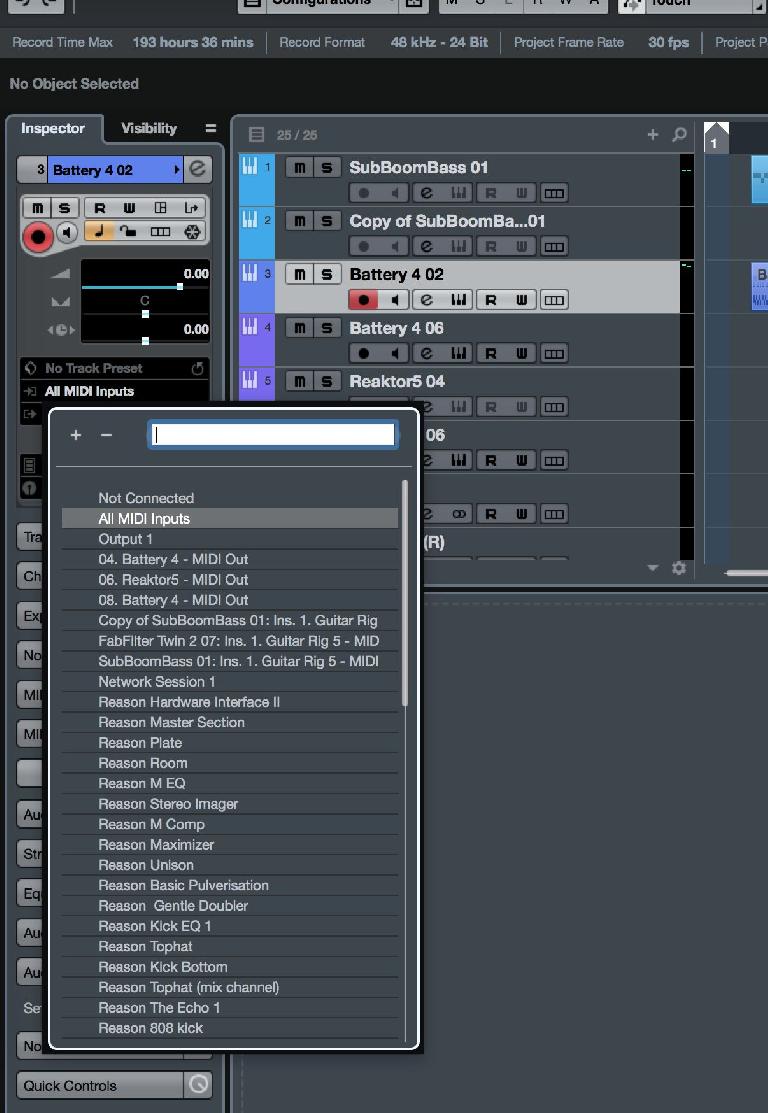The image size is (768, 1113).
Task: Toggle monitor on Battery 4 06 track
Action: pyautogui.click(x=395, y=353)
